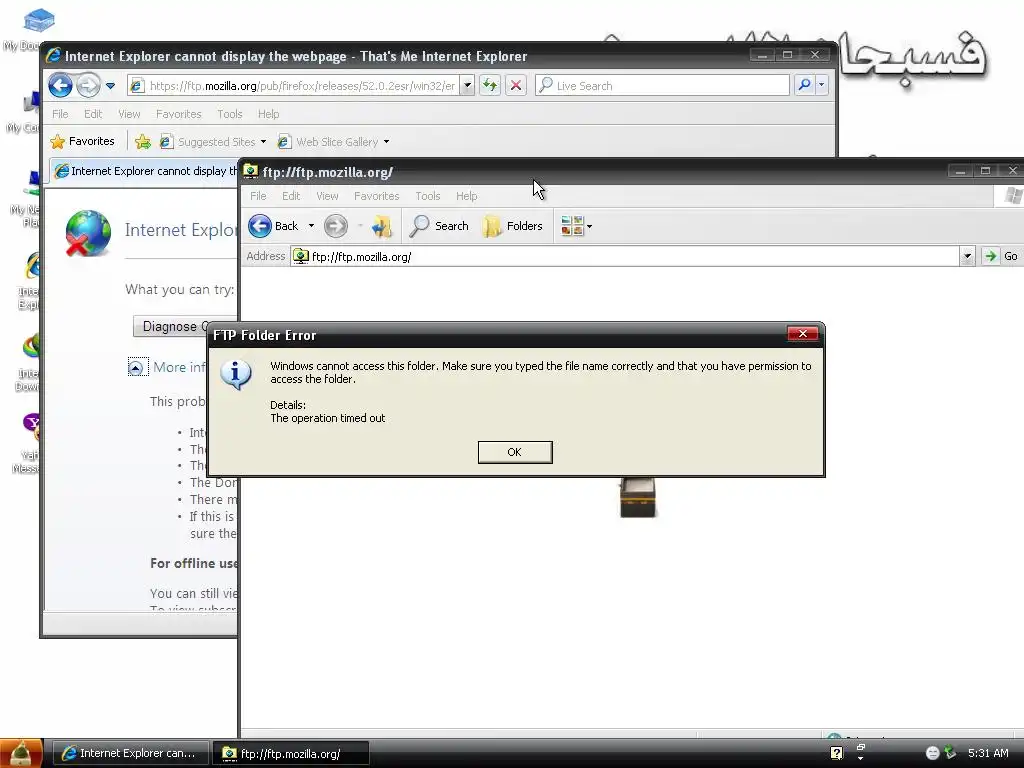Close the FTP Folder Error dialog
The image size is (1024, 768).
(803, 334)
